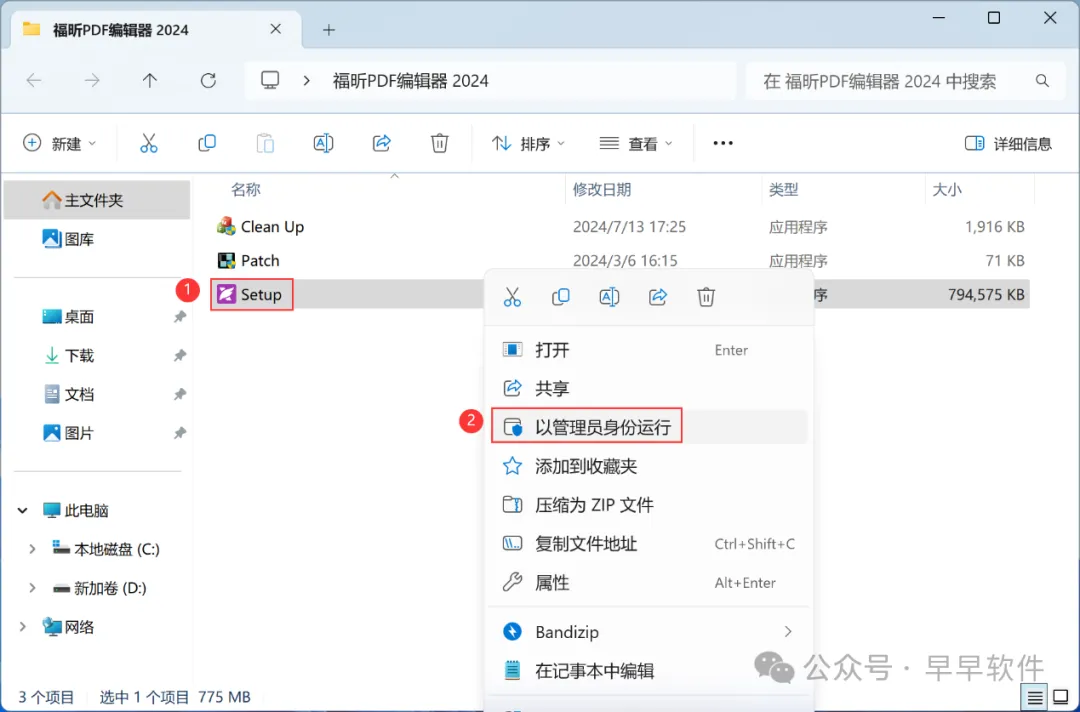1080x712 pixels.
Task: Choose 打开 from the context menu
Action: coord(649,350)
